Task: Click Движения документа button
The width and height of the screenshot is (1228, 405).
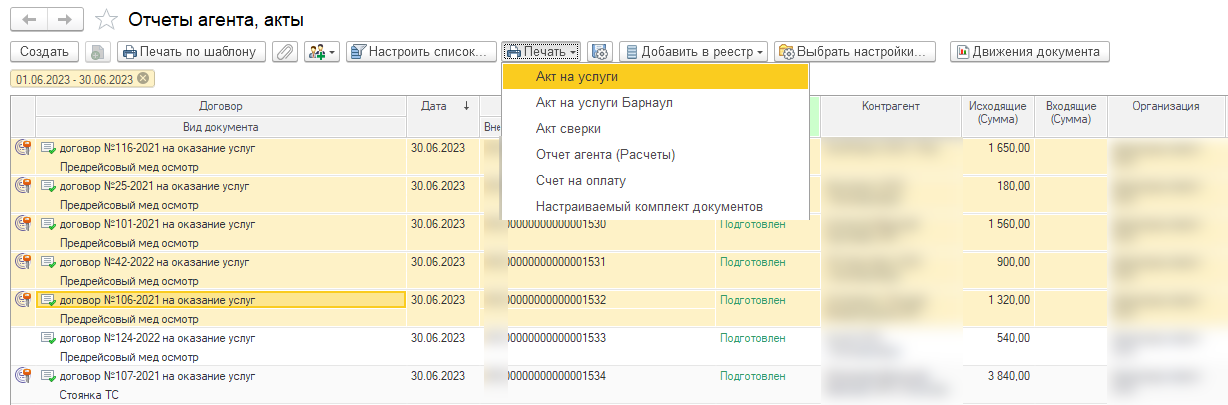Action: point(1029,51)
